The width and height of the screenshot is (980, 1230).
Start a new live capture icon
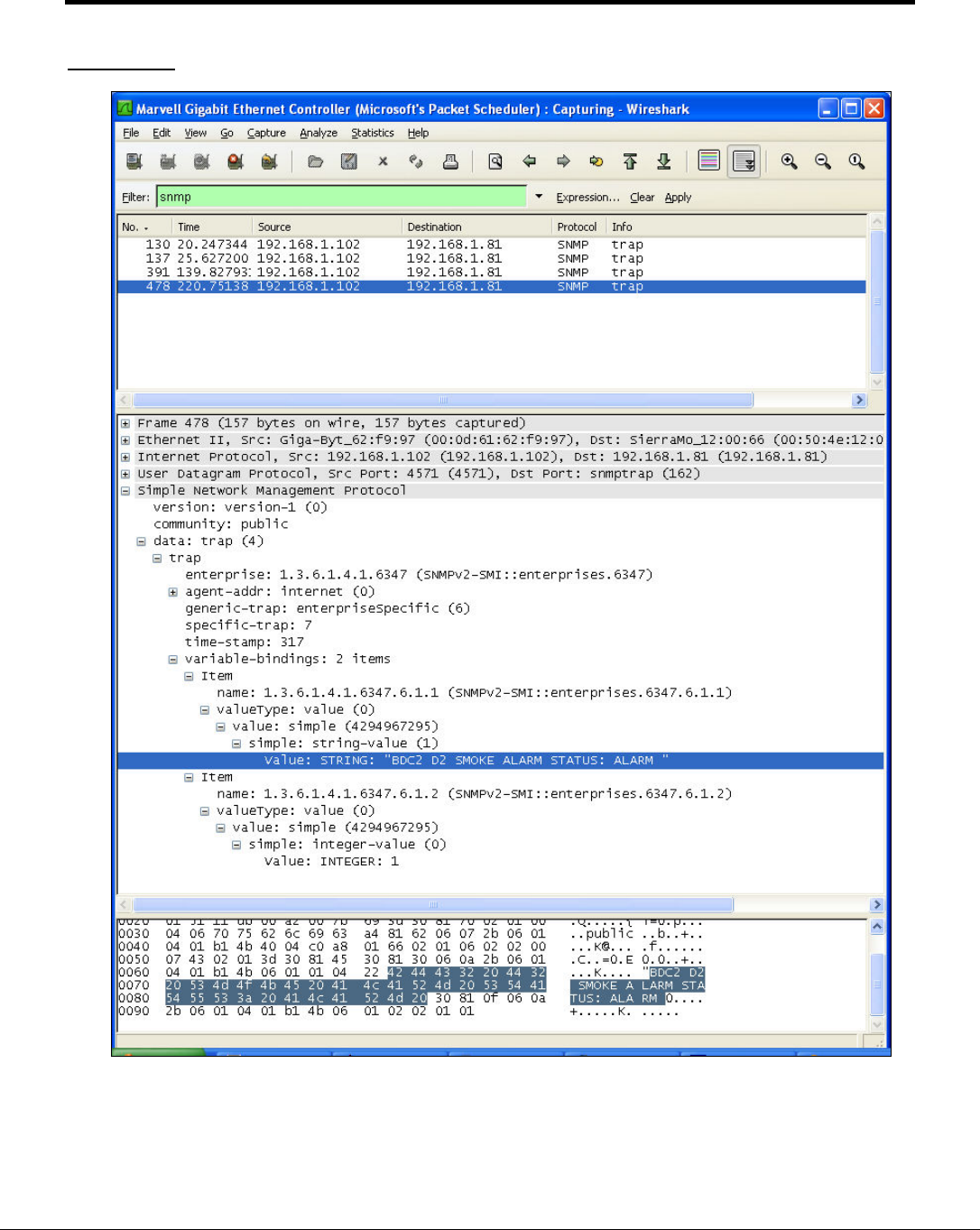tap(201, 162)
